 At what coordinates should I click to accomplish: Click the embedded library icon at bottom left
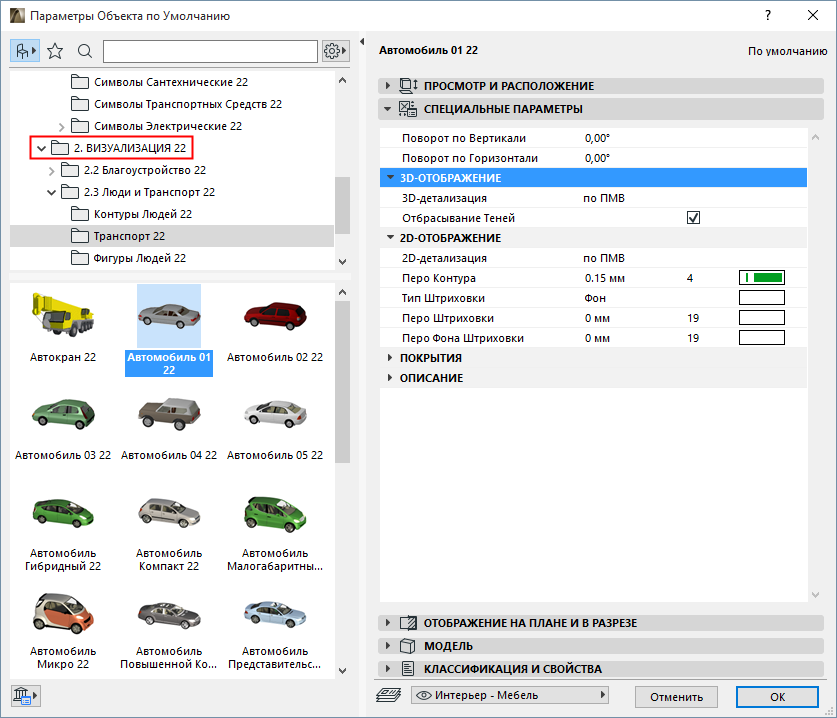tap(22, 695)
